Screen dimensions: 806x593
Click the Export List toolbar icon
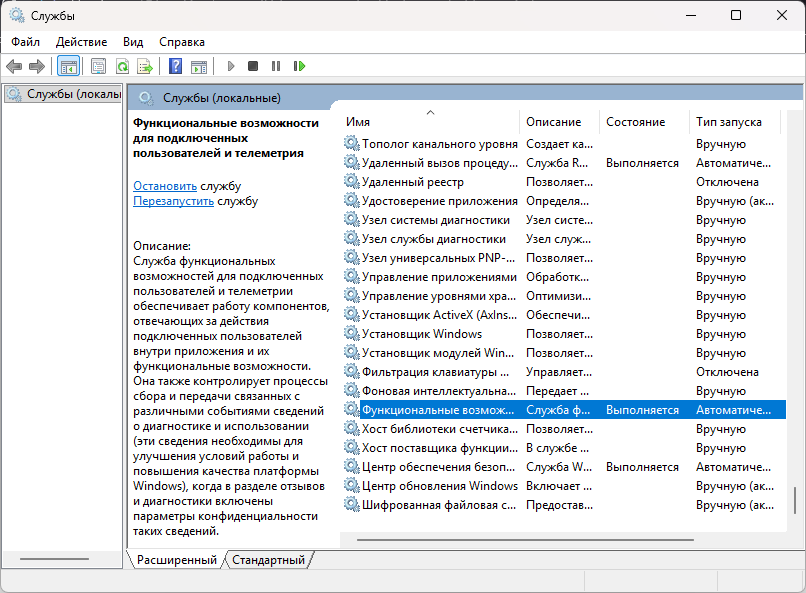pyautogui.click(x=145, y=66)
